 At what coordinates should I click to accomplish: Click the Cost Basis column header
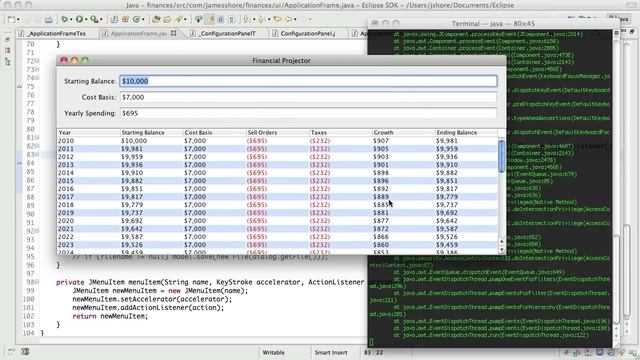click(214, 133)
